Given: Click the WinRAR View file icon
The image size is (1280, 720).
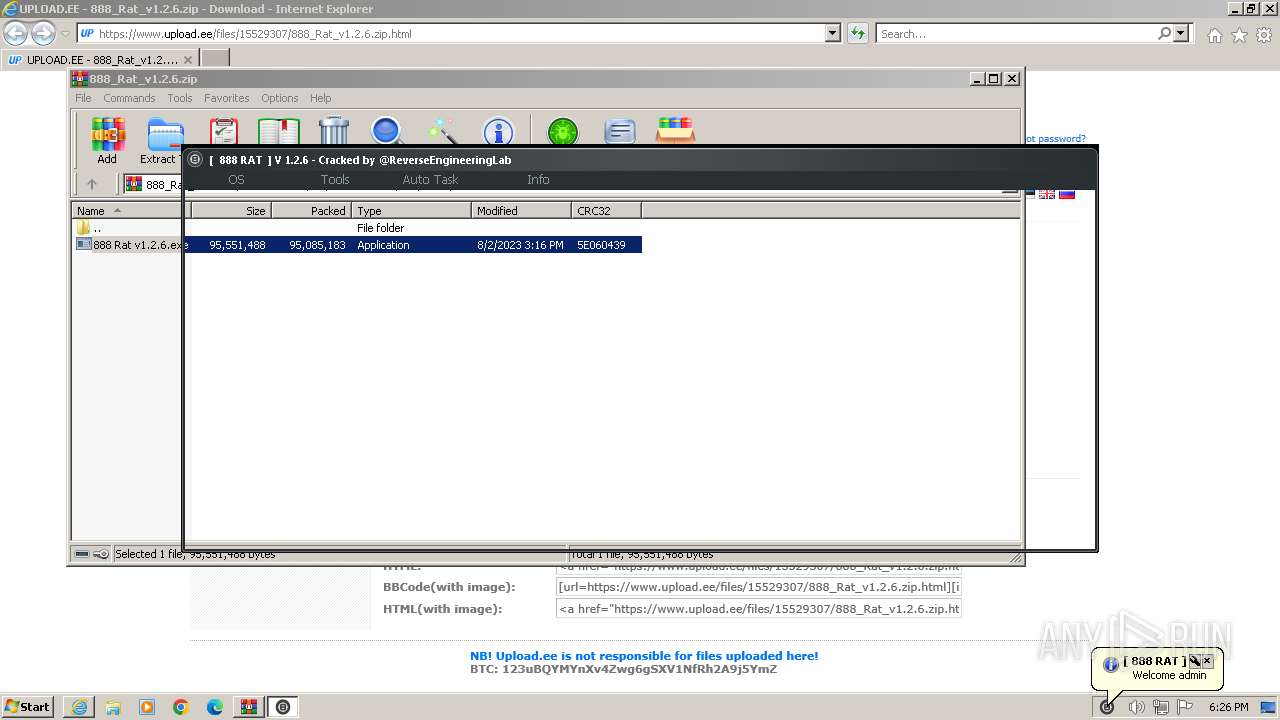Looking at the screenshot, I should tap(279, 132).
